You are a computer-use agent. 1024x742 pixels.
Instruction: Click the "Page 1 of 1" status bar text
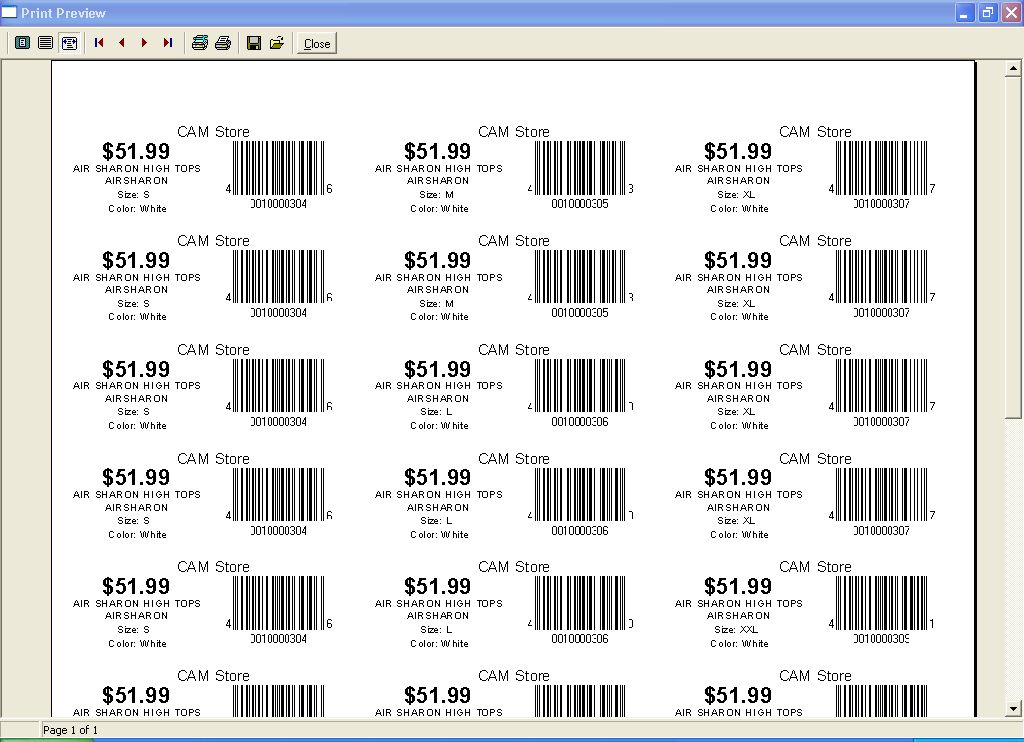point(70,730)
